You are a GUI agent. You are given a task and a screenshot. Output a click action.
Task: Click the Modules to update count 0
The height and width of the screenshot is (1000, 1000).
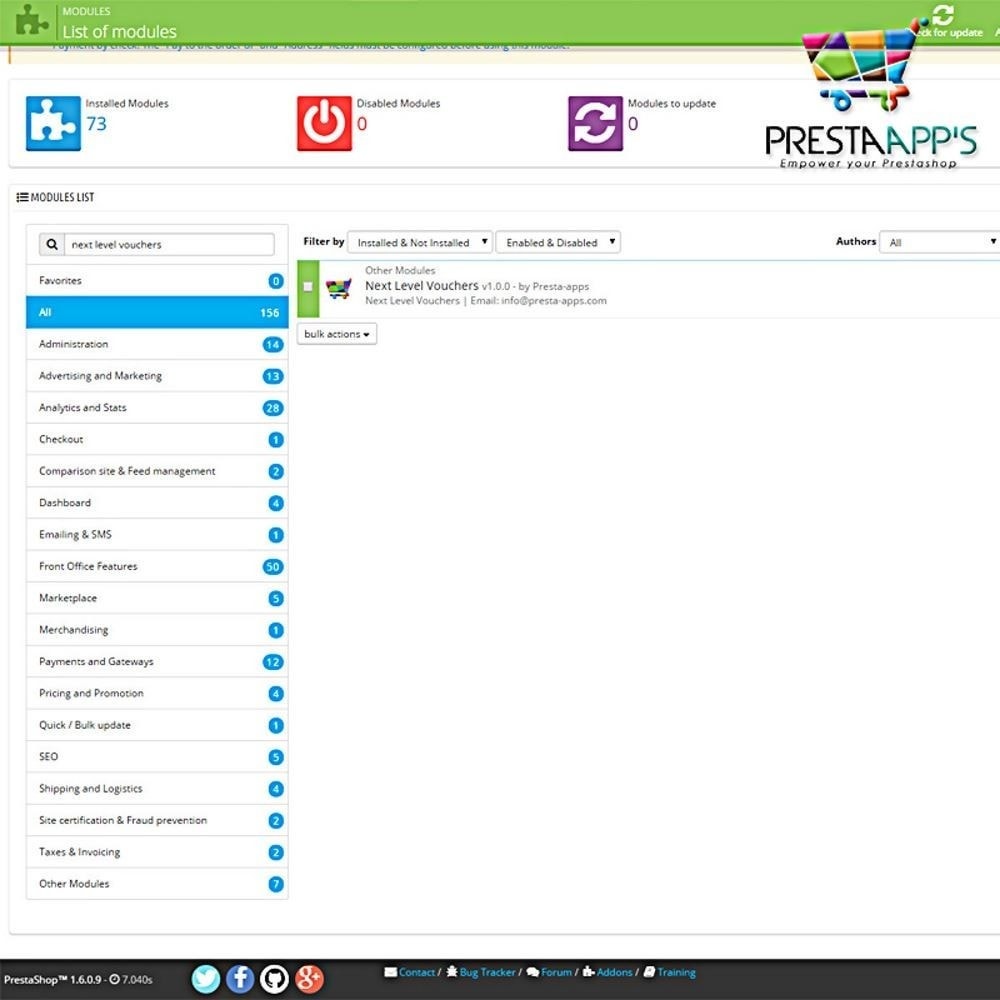633,124
